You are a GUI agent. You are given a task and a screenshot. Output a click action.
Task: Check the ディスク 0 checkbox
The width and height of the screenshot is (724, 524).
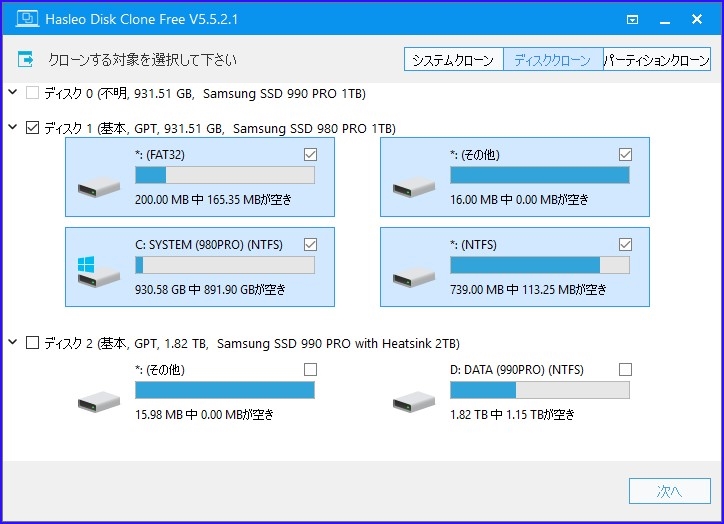tap(32, 93)
